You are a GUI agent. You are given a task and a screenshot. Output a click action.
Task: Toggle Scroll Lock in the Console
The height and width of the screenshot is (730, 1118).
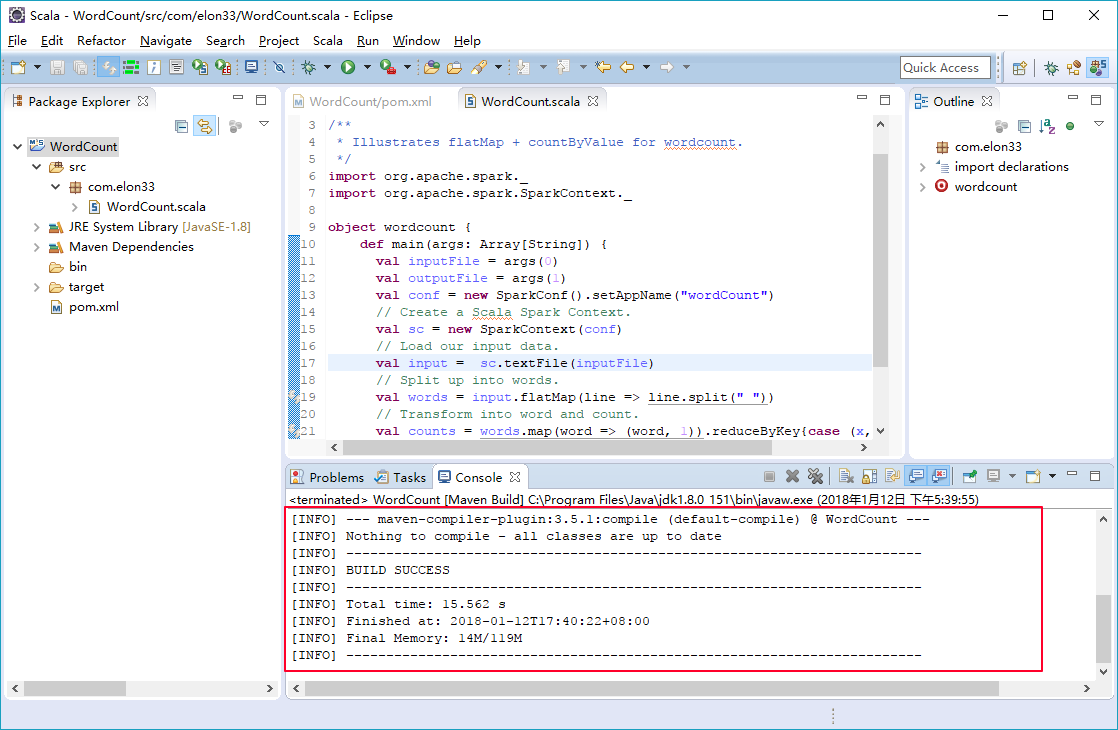coord(869,477)
